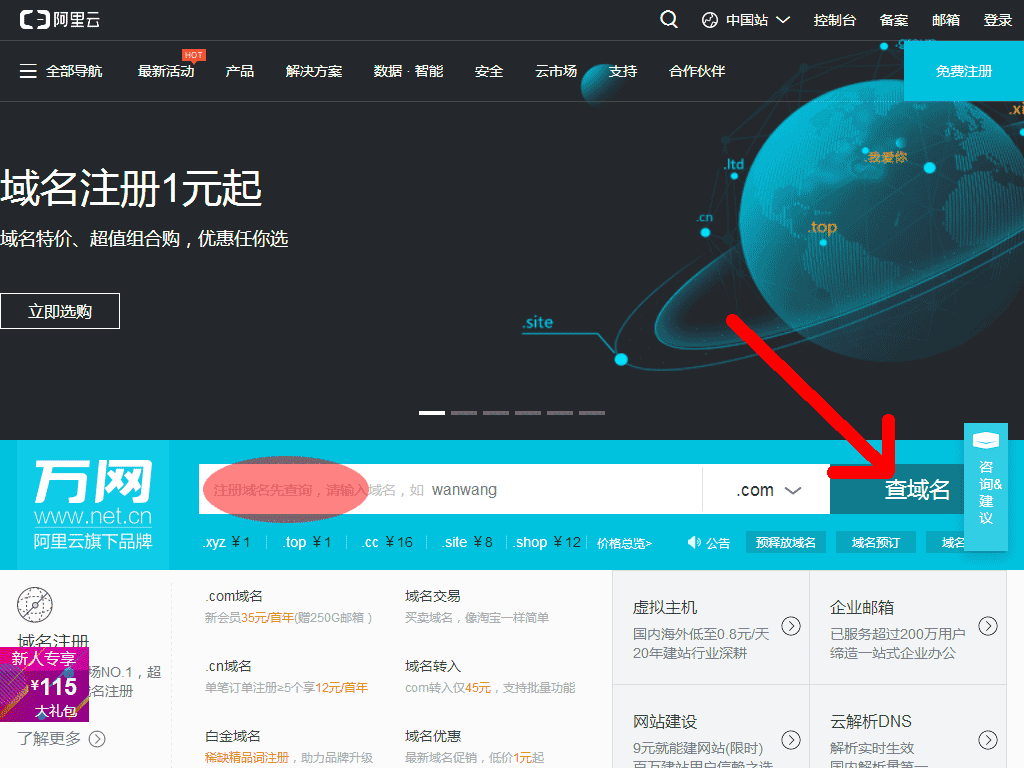Click the arrow icon beside 企业邮箱
This screenshot has width=1024, height=768.
pos(987,626)
